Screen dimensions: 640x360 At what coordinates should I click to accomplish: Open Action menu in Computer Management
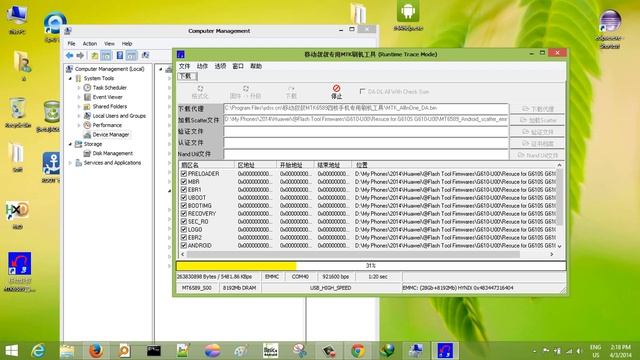click(x=90, y=44)
